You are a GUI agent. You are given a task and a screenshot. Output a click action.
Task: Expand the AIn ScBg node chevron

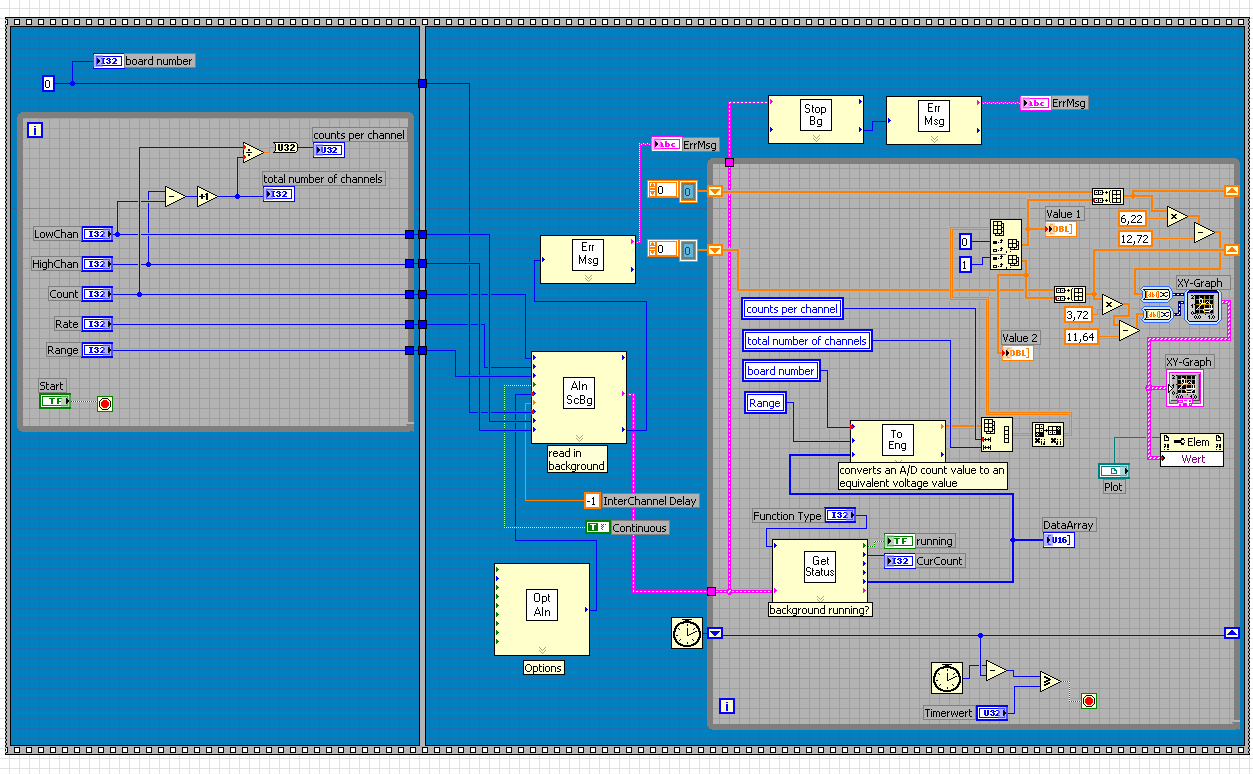pyautogui.click(x=579, y=438)
